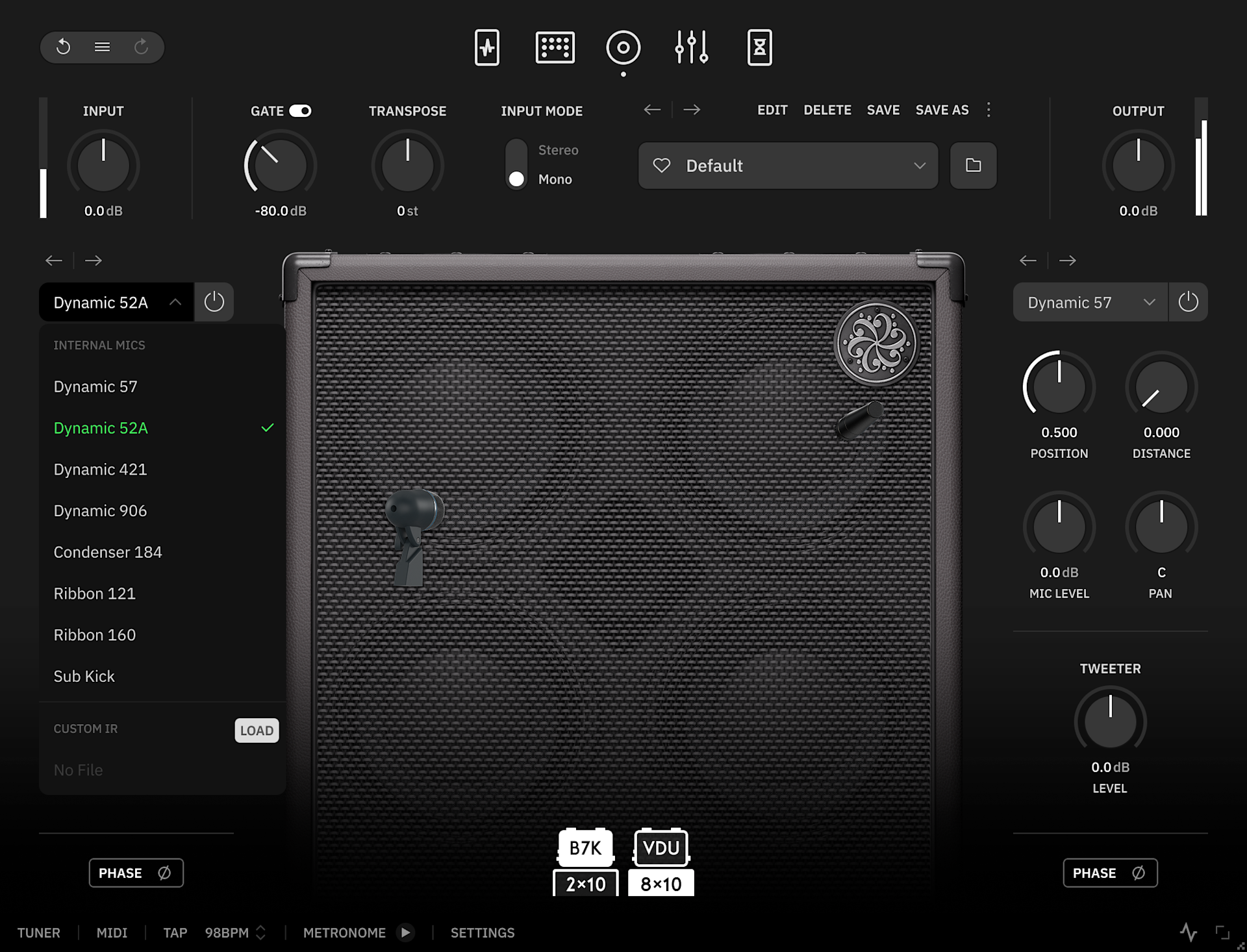
Task: Open the amp grid section icon
Action: 555,47
